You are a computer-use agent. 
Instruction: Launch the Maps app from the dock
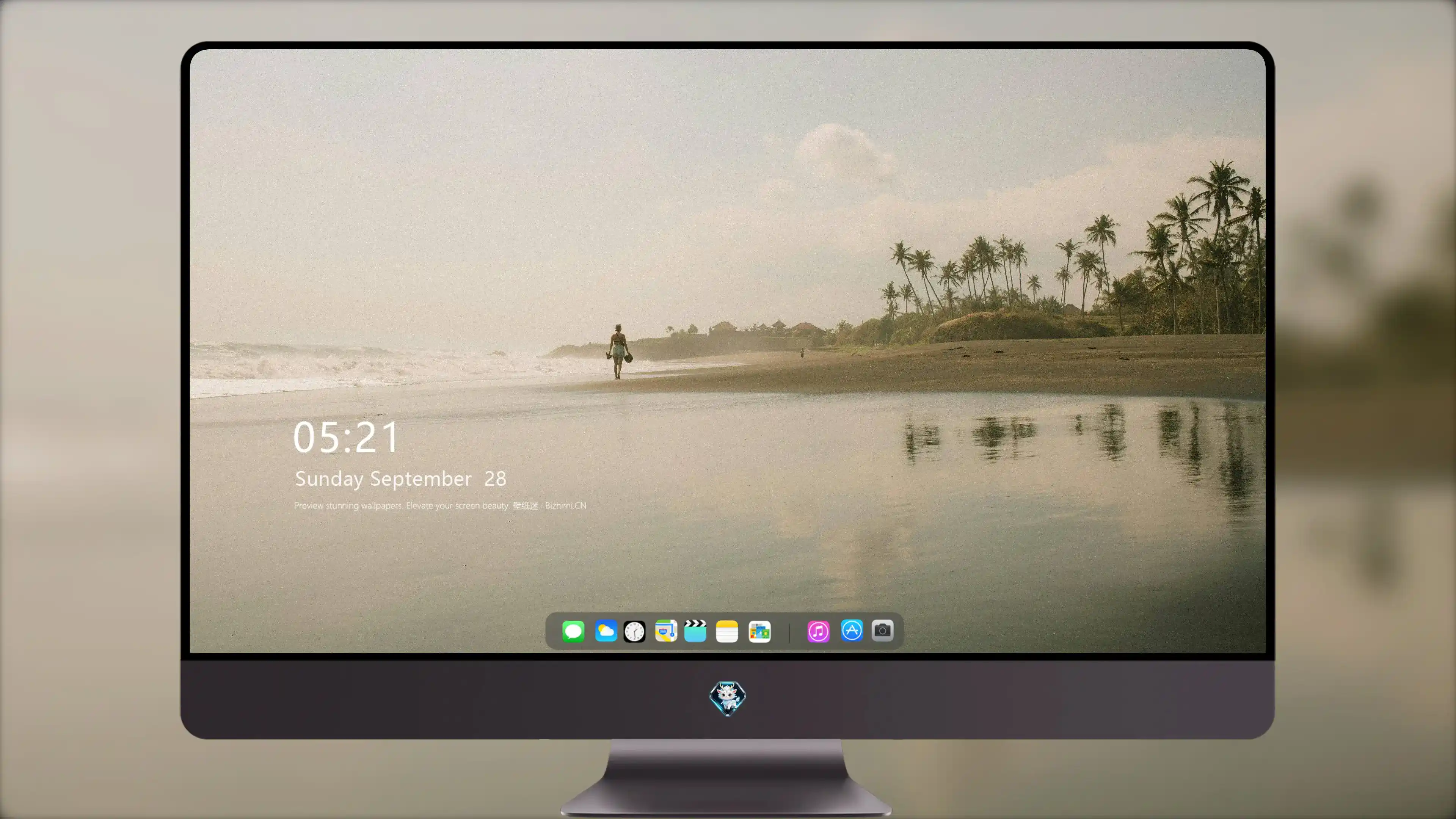click(x=666, y=631)
